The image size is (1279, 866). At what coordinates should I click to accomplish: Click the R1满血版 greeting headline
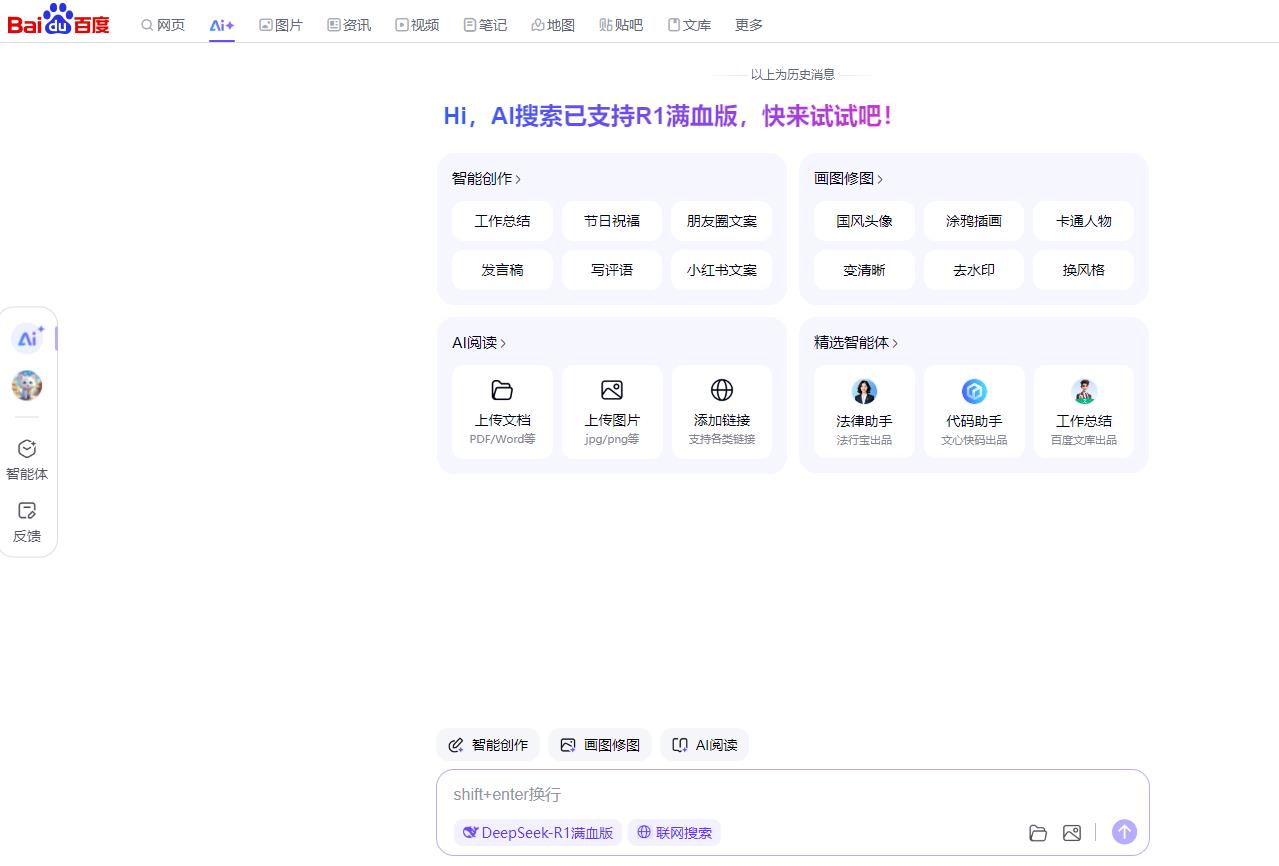click(667, 116)
